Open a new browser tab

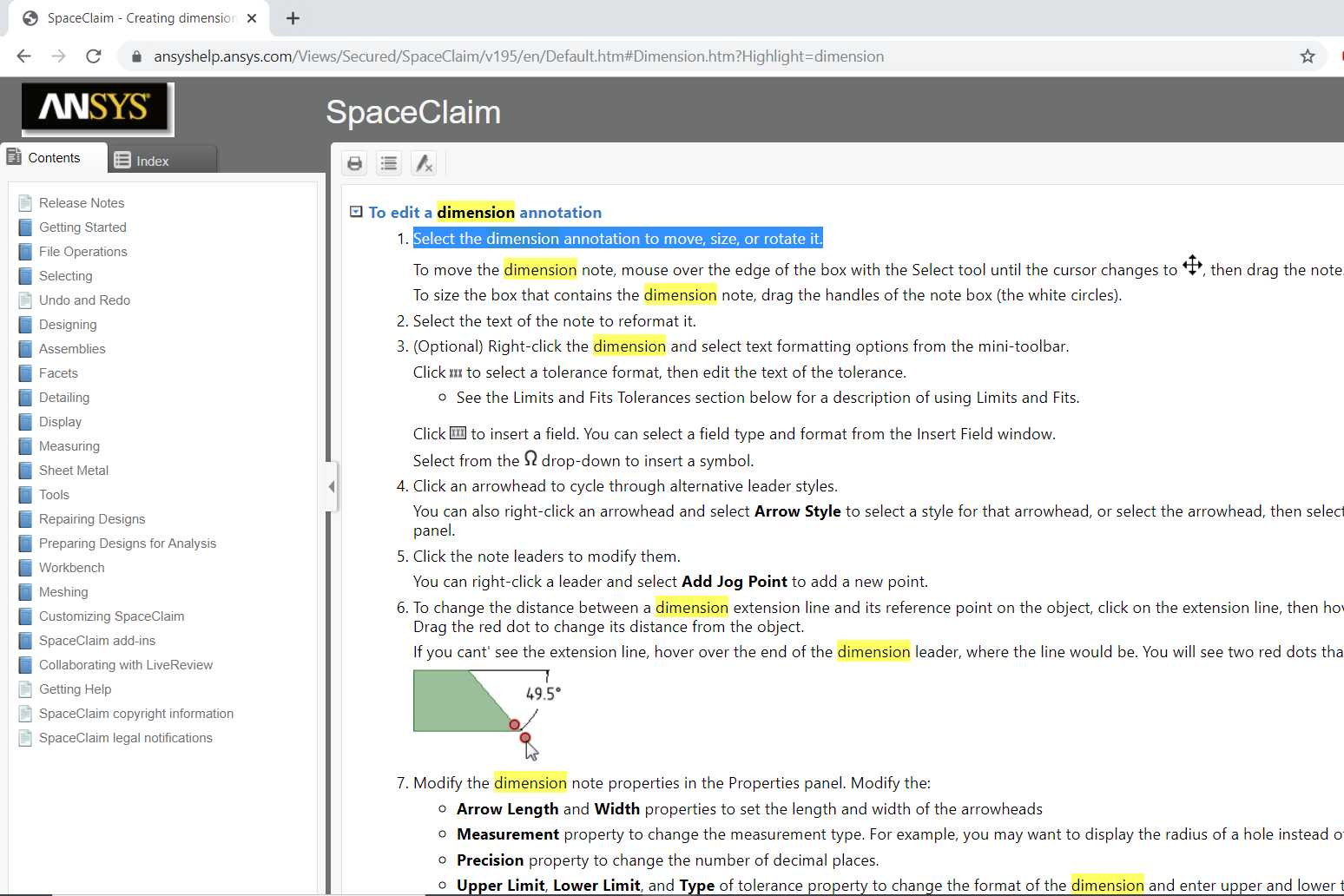click(x=293, y=18)
